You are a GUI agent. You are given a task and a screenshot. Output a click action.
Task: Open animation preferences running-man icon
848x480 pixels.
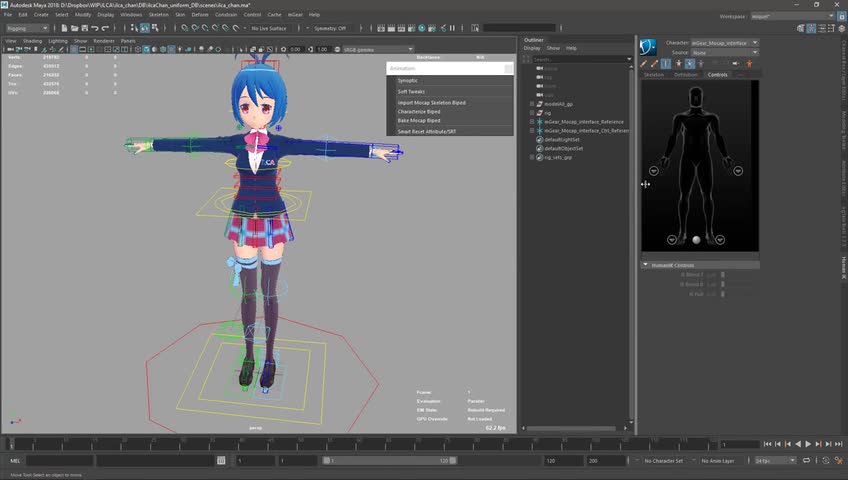(x=839, y=461)
